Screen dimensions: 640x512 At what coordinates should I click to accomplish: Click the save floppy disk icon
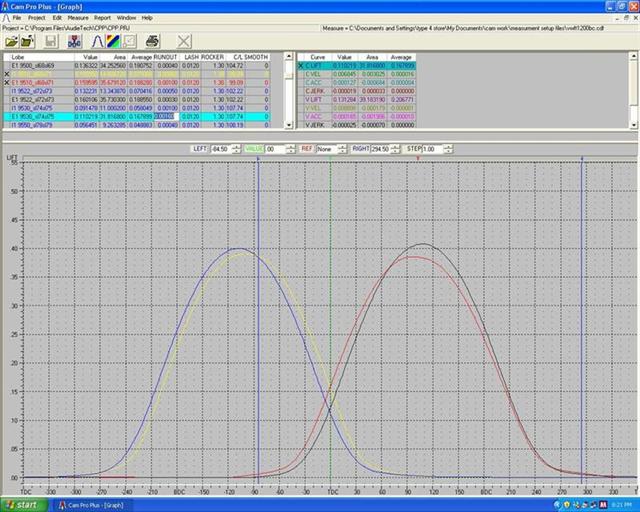click(x=52, y=41)
